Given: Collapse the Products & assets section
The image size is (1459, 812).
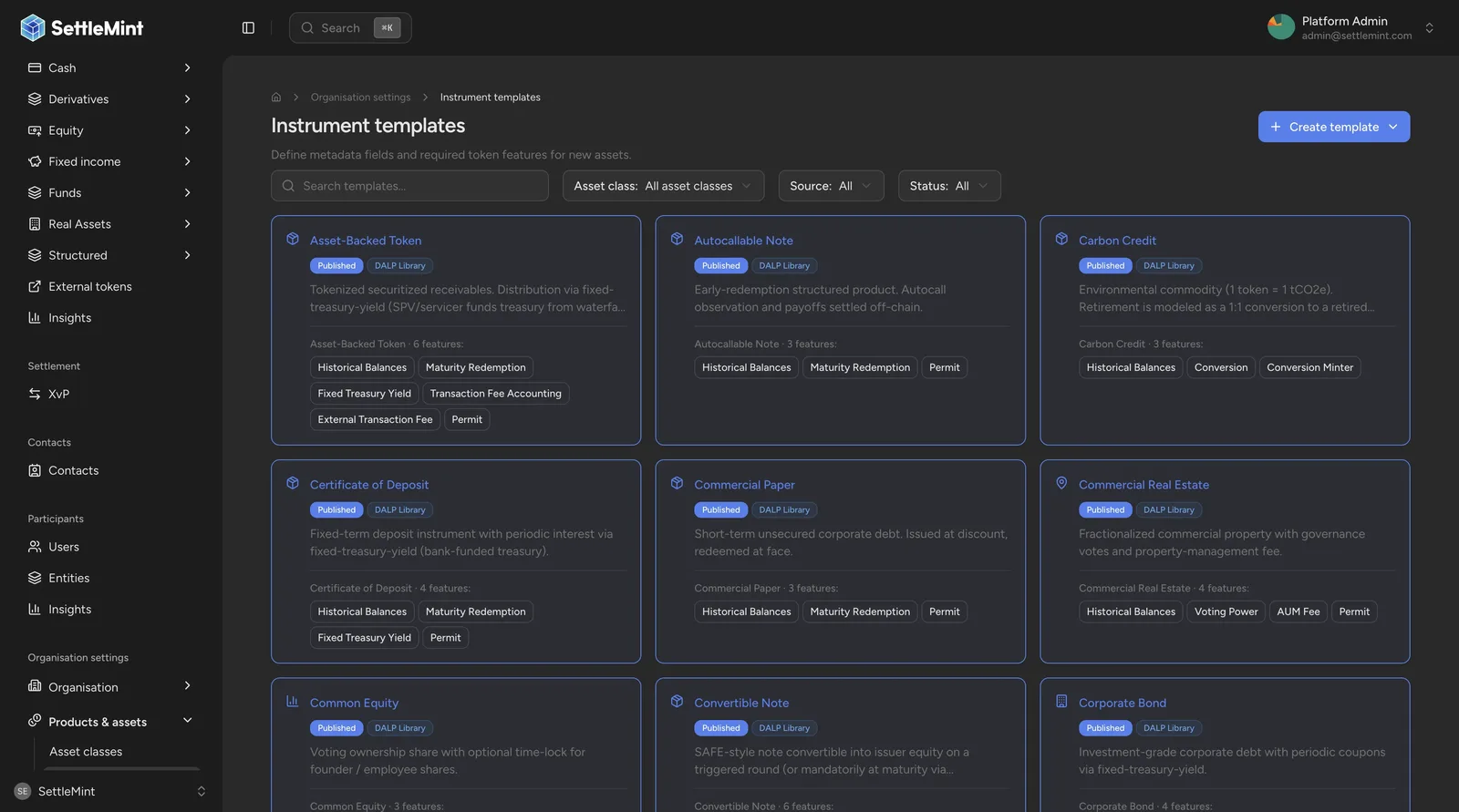Looking at the screenshot, I should (x=187, y=720).
